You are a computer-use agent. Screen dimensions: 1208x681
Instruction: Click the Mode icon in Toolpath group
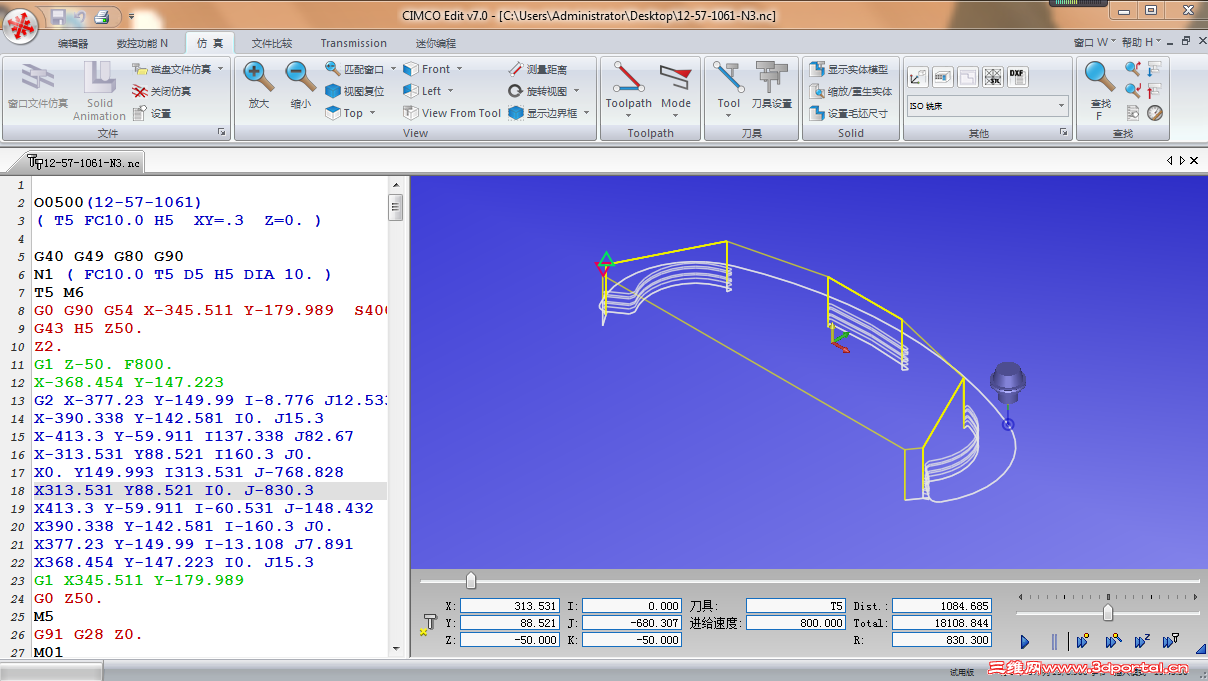(x=675, y=78)
